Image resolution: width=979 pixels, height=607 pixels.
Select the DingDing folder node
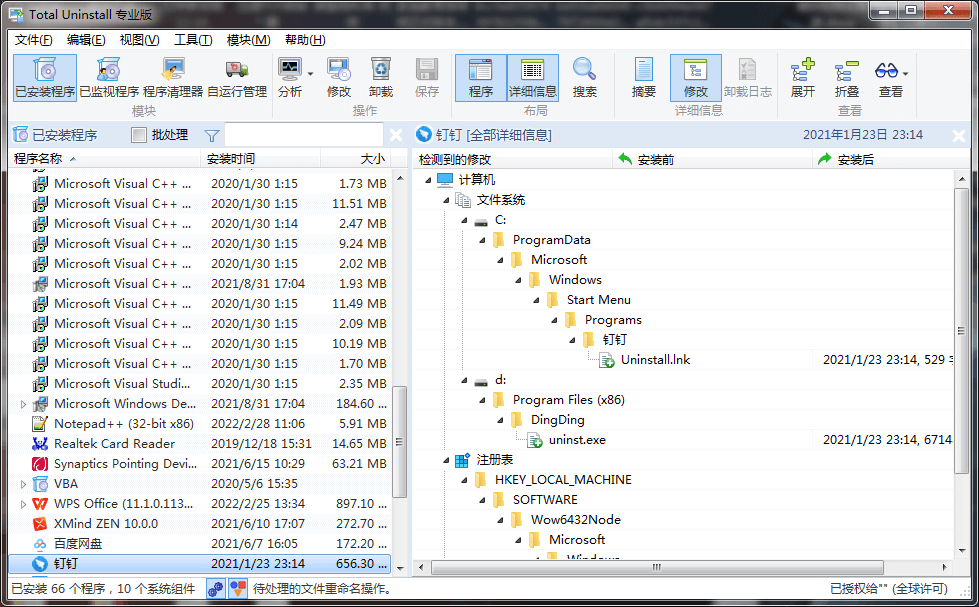tap(558, 420)
